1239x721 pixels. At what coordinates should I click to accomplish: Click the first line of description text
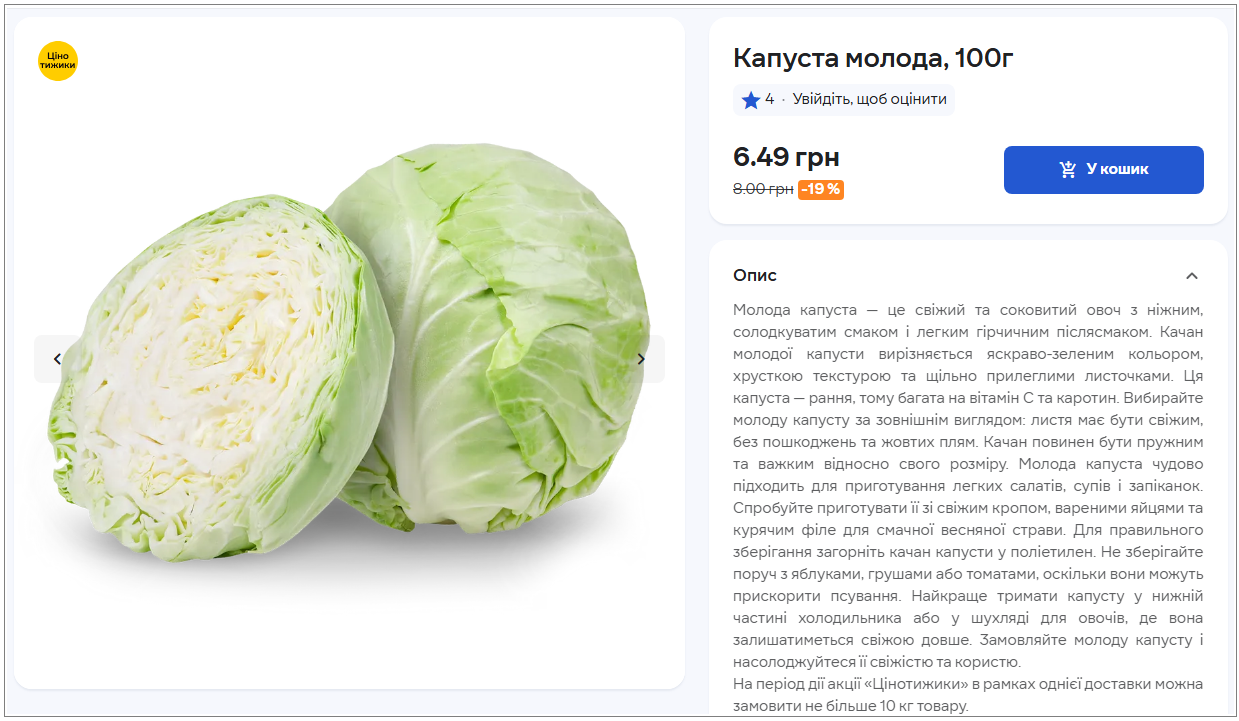[x=967, y=310]
